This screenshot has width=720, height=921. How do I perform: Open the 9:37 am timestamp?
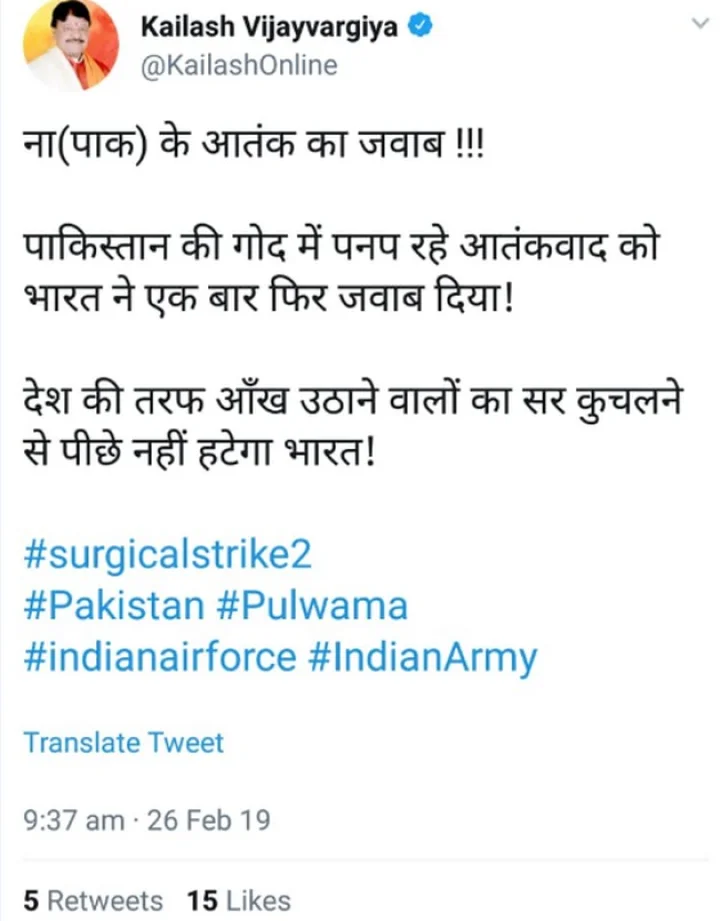point(73,819)
